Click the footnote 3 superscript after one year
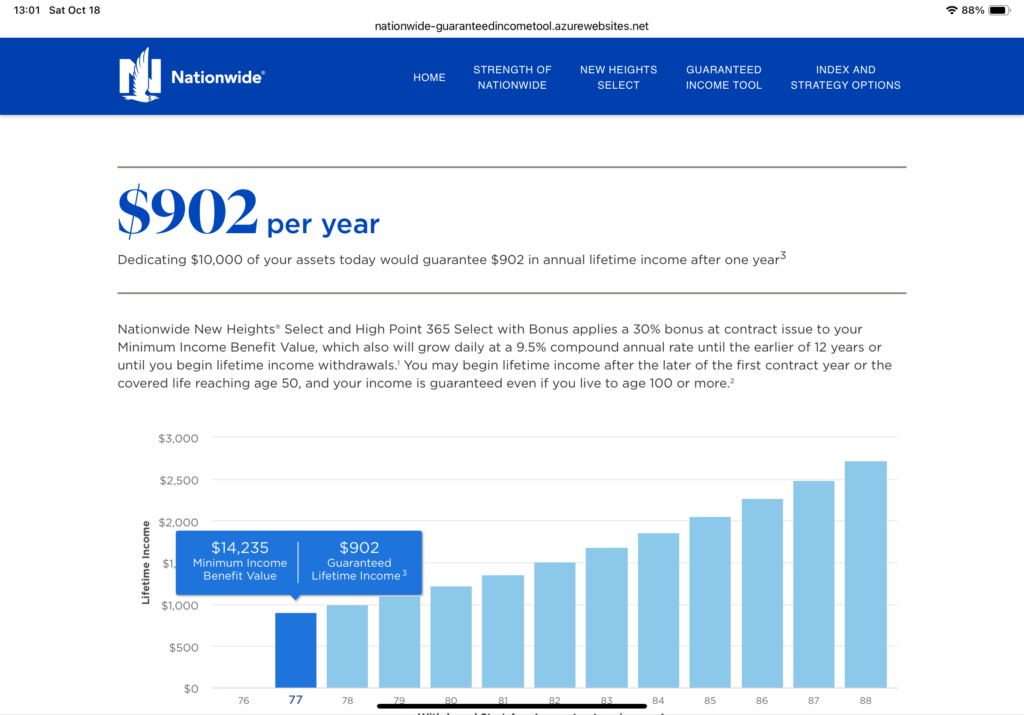Screen dimensions: 1024x715 click(x=783, y=257)
